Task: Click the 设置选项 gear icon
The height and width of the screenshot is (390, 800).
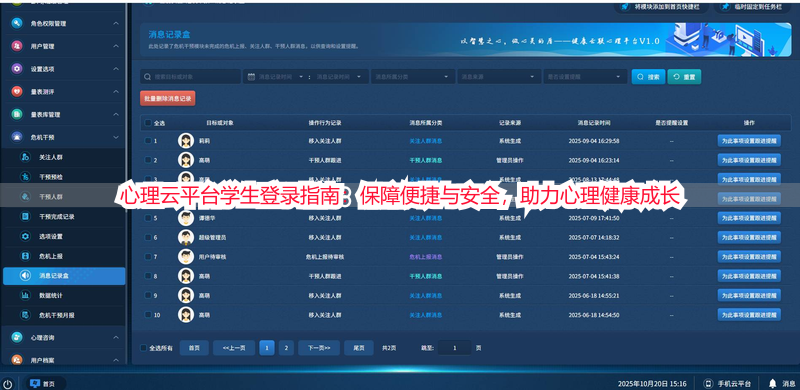Action: click(x=17, y=69)
